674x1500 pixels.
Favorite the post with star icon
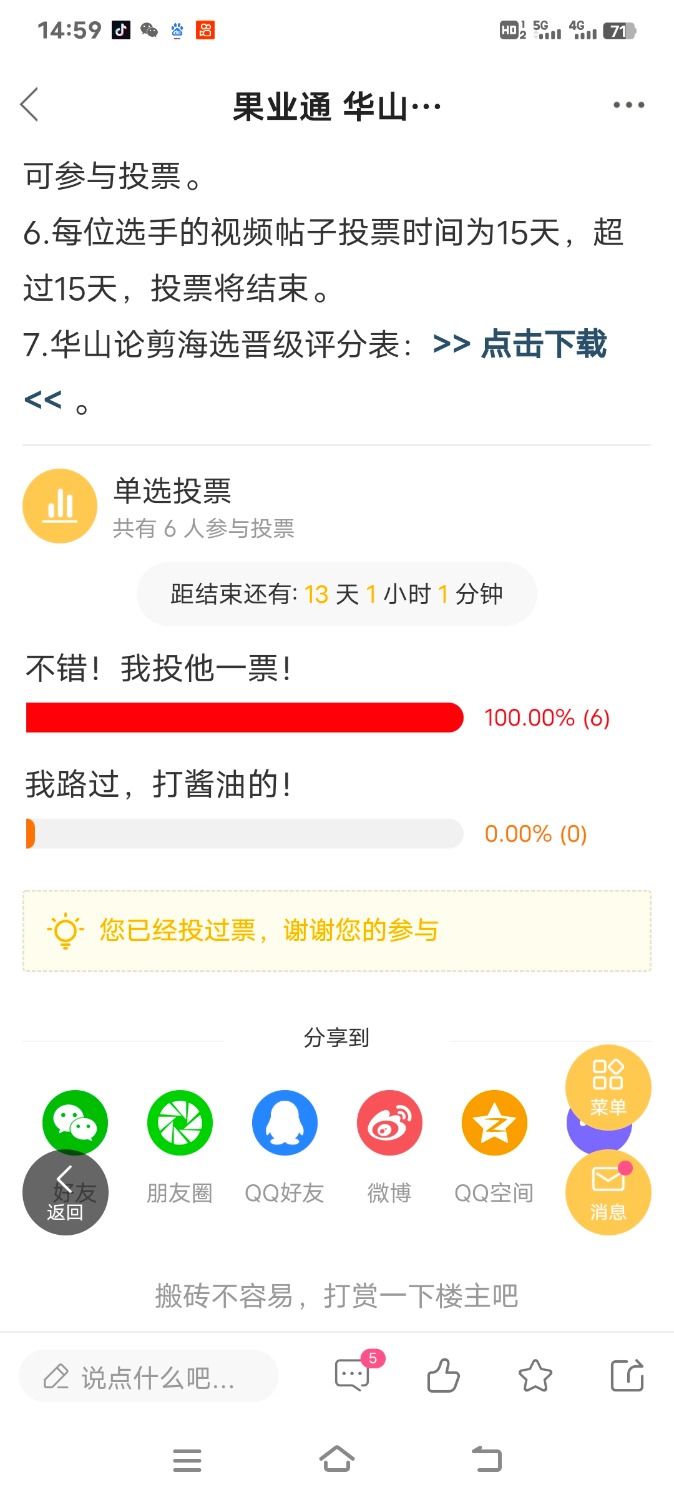[535, 1377]
